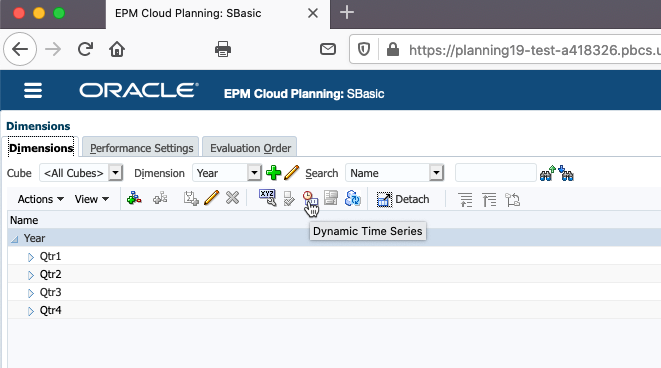Collapse the Year root node
This screenshot has width=661, height=368.
click(x=15, y=239)
